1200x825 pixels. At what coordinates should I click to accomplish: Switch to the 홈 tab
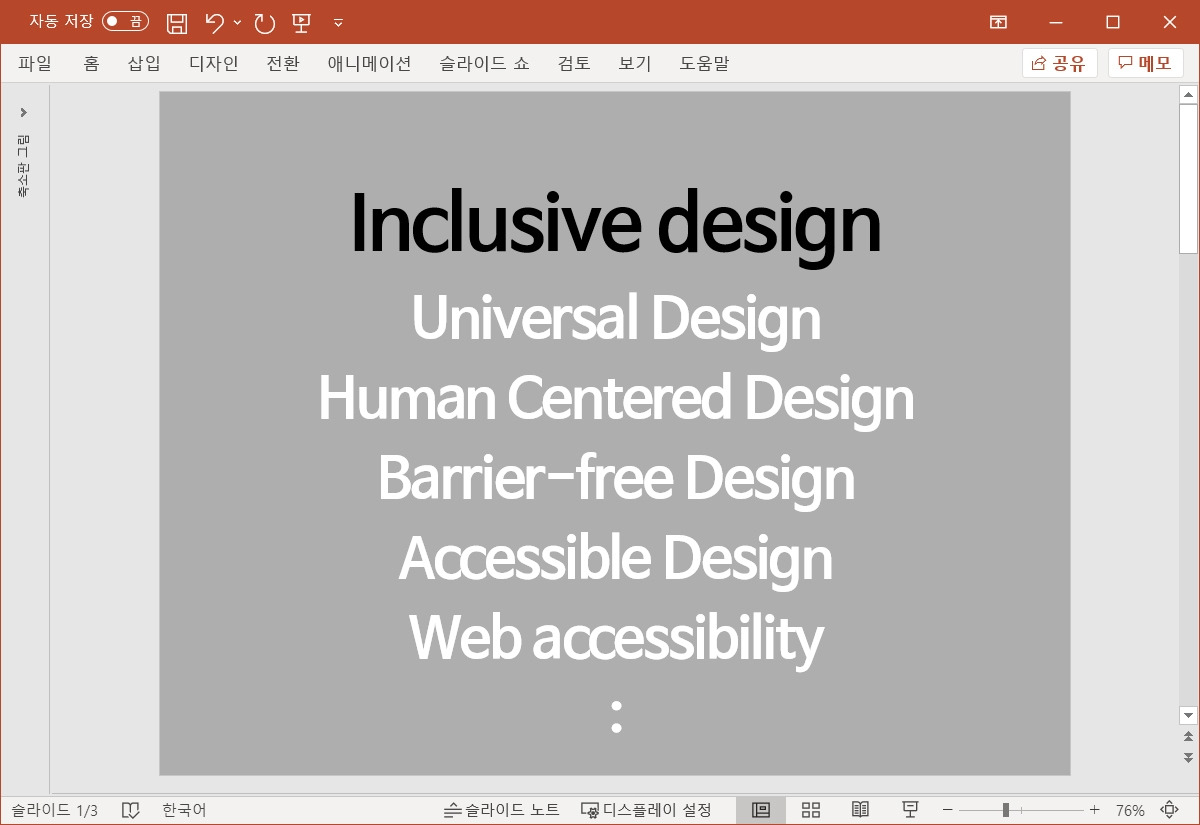91,64
